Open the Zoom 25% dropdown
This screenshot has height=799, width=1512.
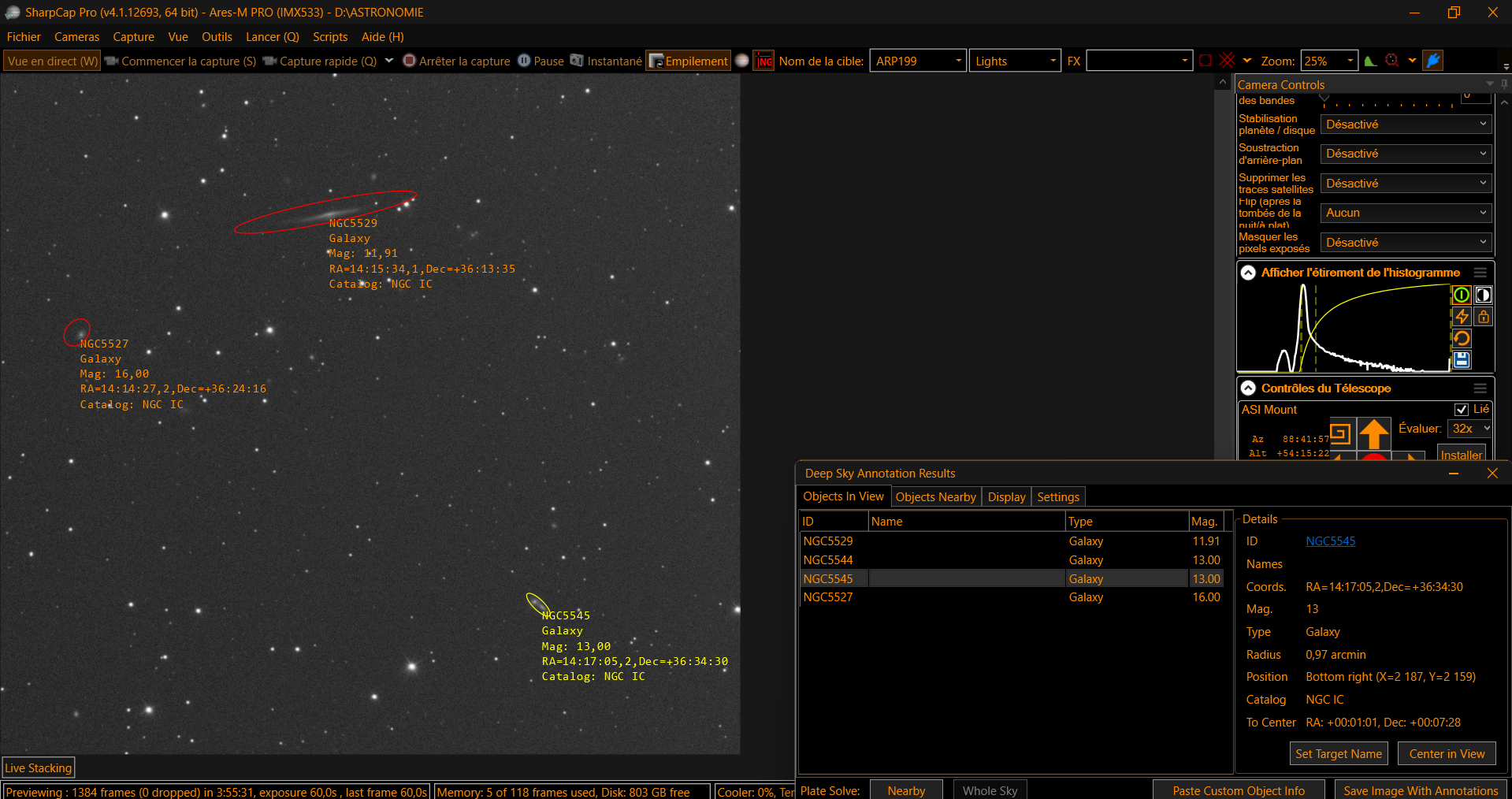tap(1350, 61)
